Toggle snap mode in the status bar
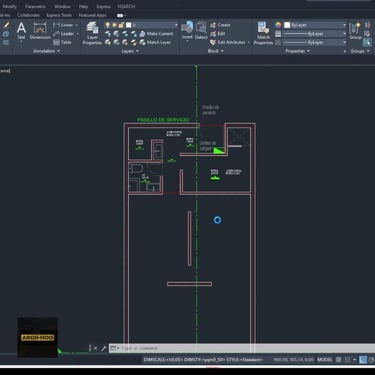This screenshot has height=375, width=375. (x=347, y=360)
